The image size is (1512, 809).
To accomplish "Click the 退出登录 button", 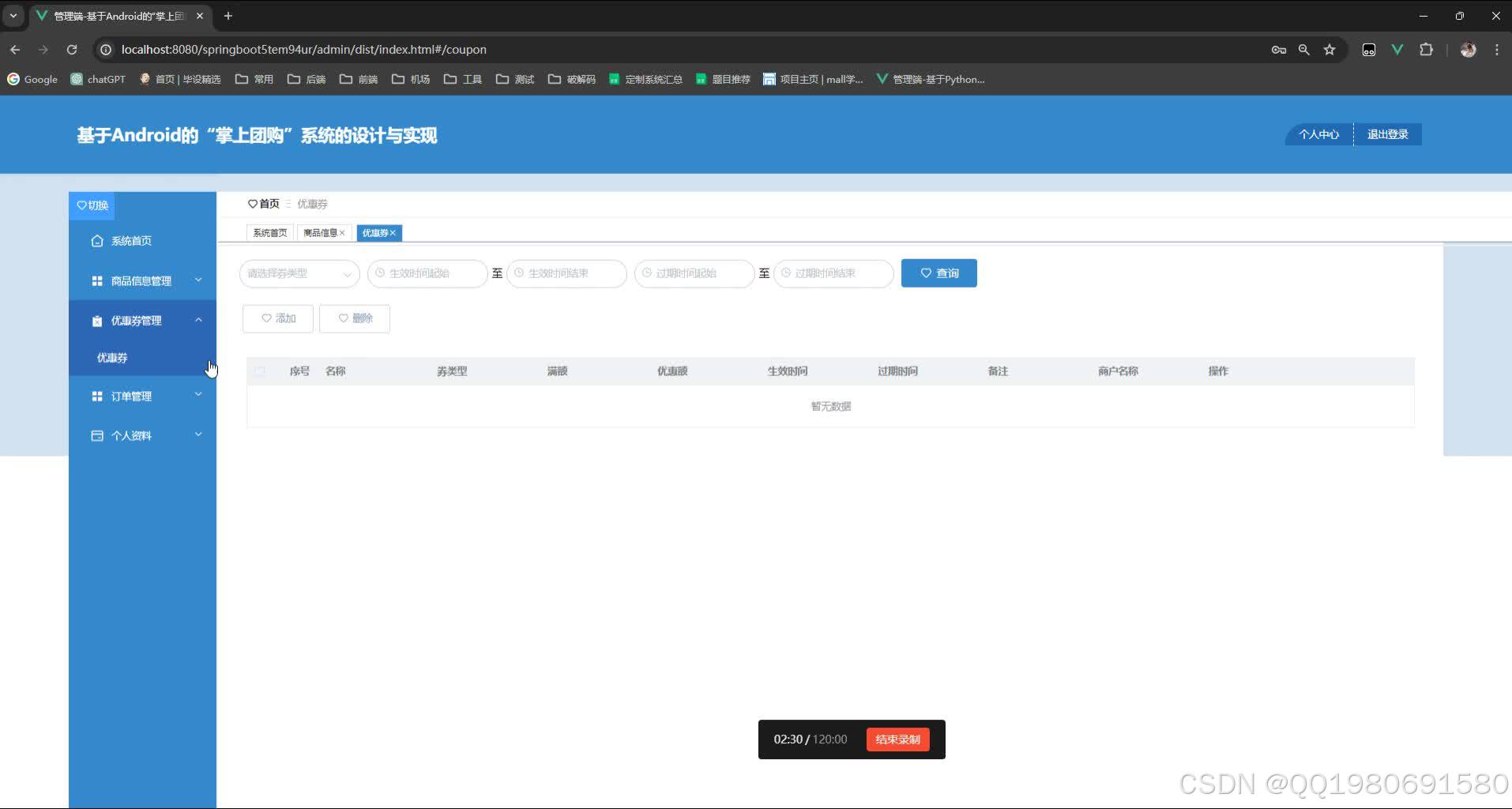I will point(1388,134).
